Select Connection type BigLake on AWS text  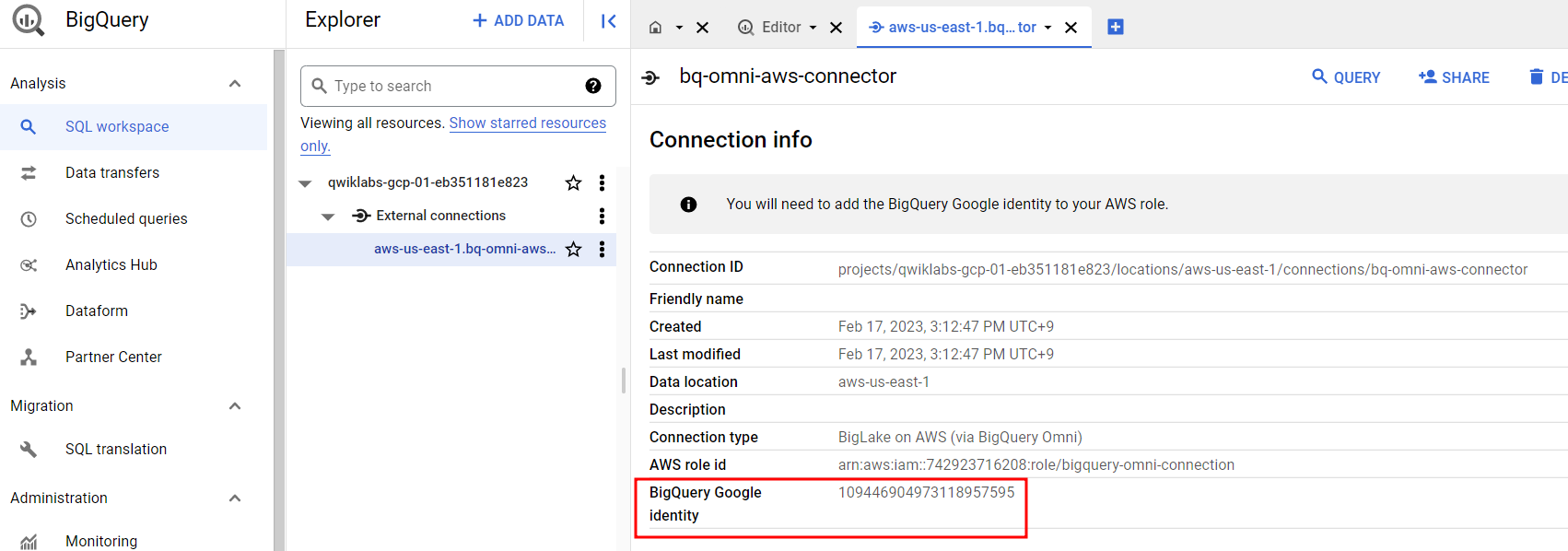(960, 438)
